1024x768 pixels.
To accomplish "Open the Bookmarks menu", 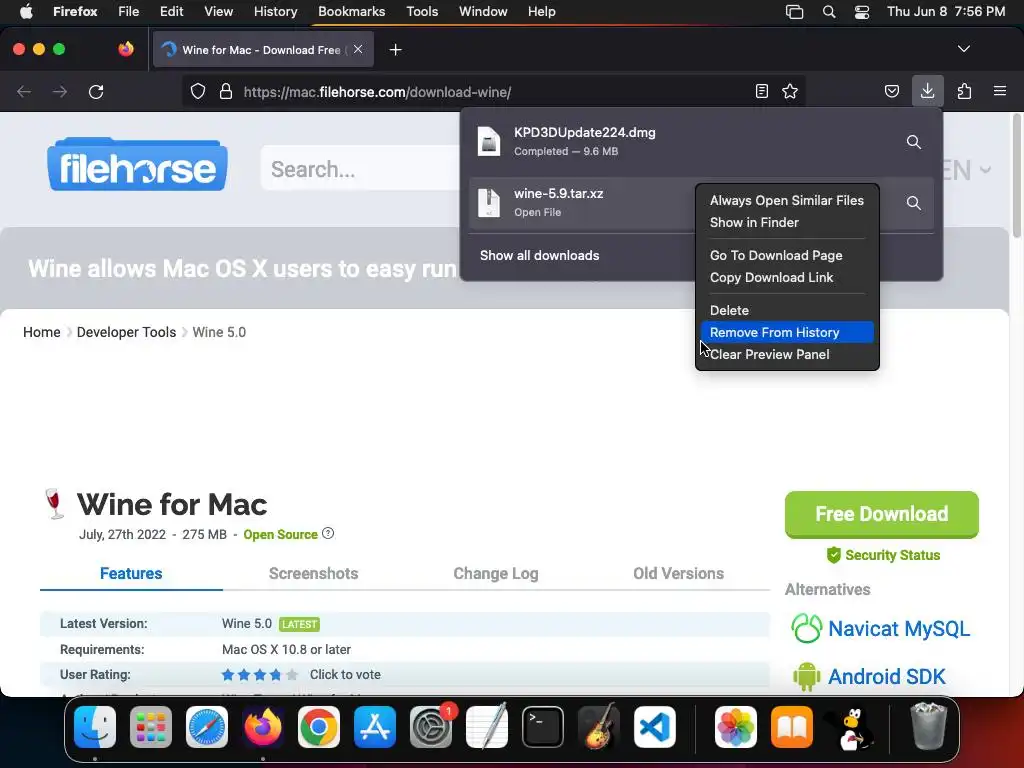I will (x=351, y=12).
